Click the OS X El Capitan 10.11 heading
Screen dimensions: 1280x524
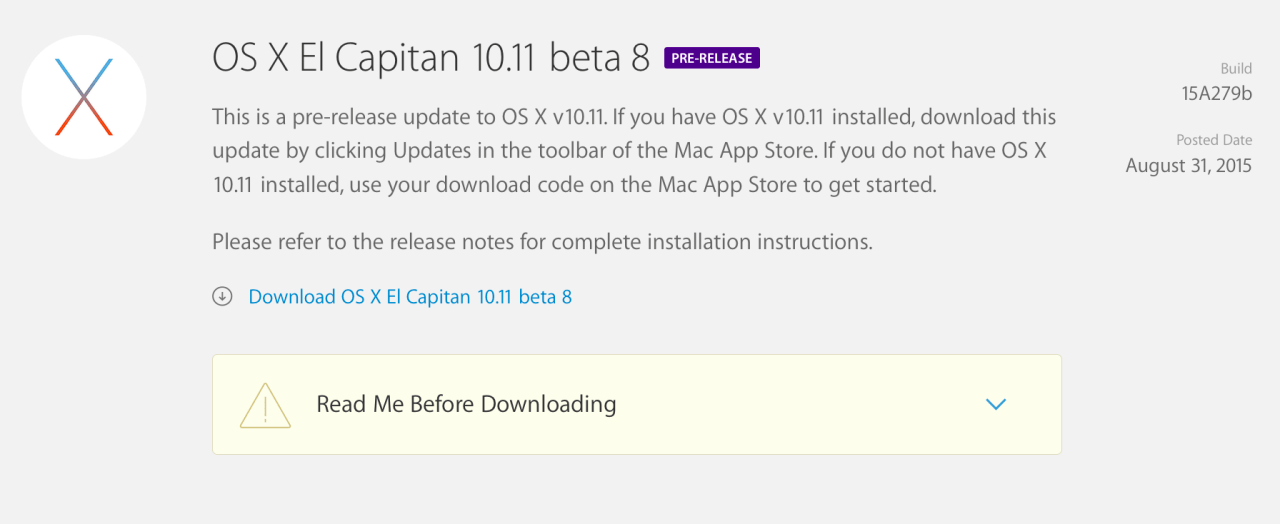[400, 58]
